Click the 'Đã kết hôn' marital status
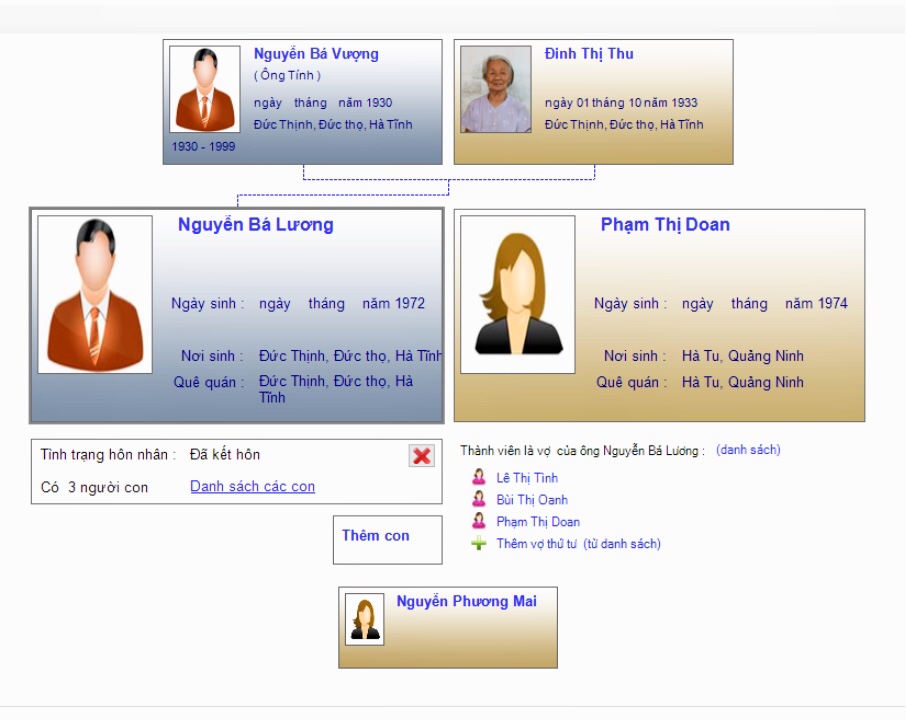This screenshot has height=720, width=906. 225,455
